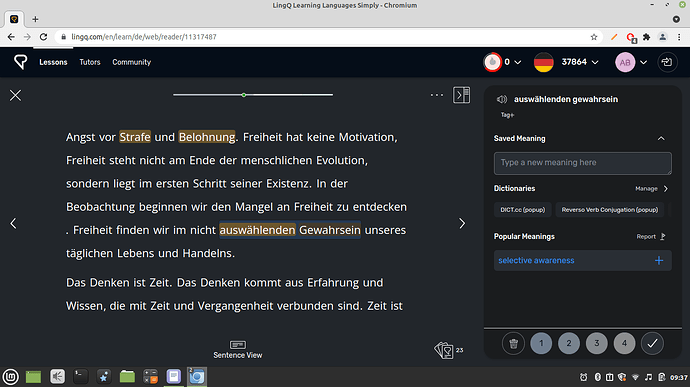Open the three-dots lesson options menu

tap(437, 95)
